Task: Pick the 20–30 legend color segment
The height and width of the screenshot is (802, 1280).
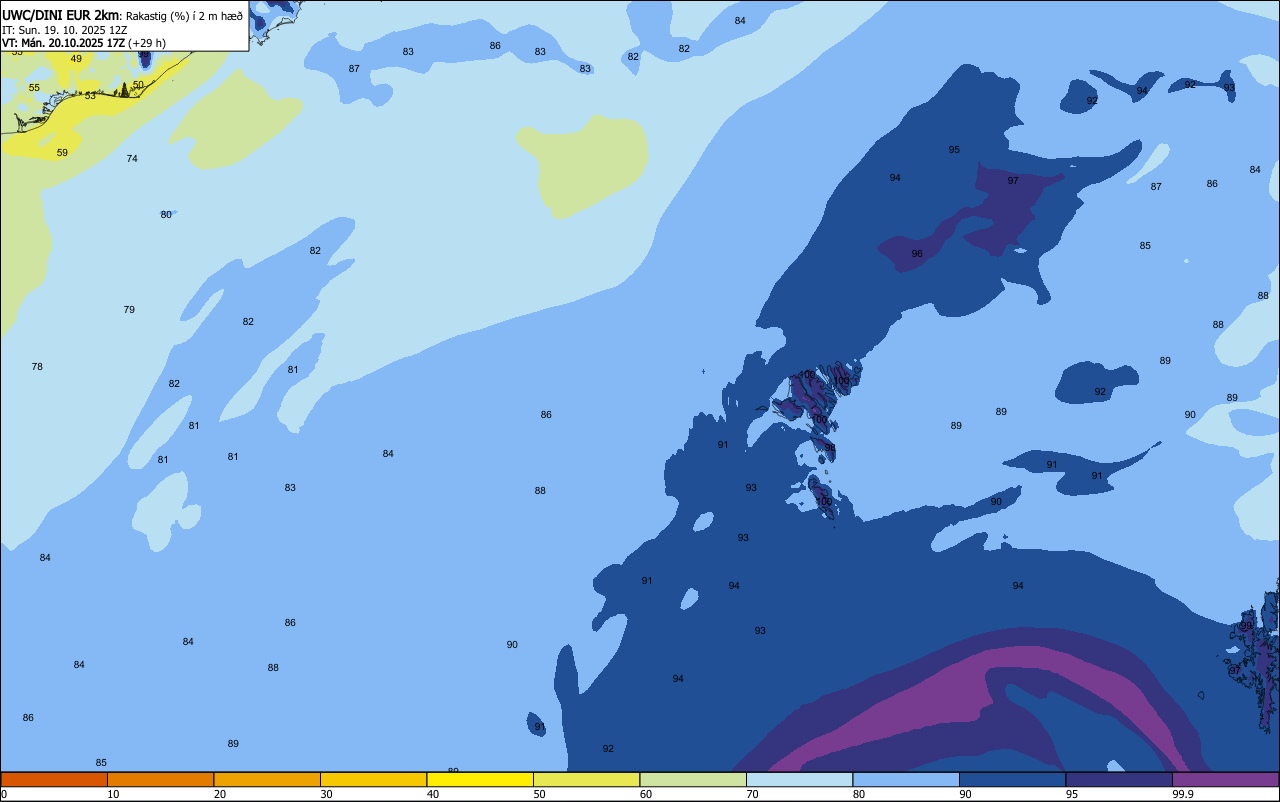Action: (x=267, y=780)
